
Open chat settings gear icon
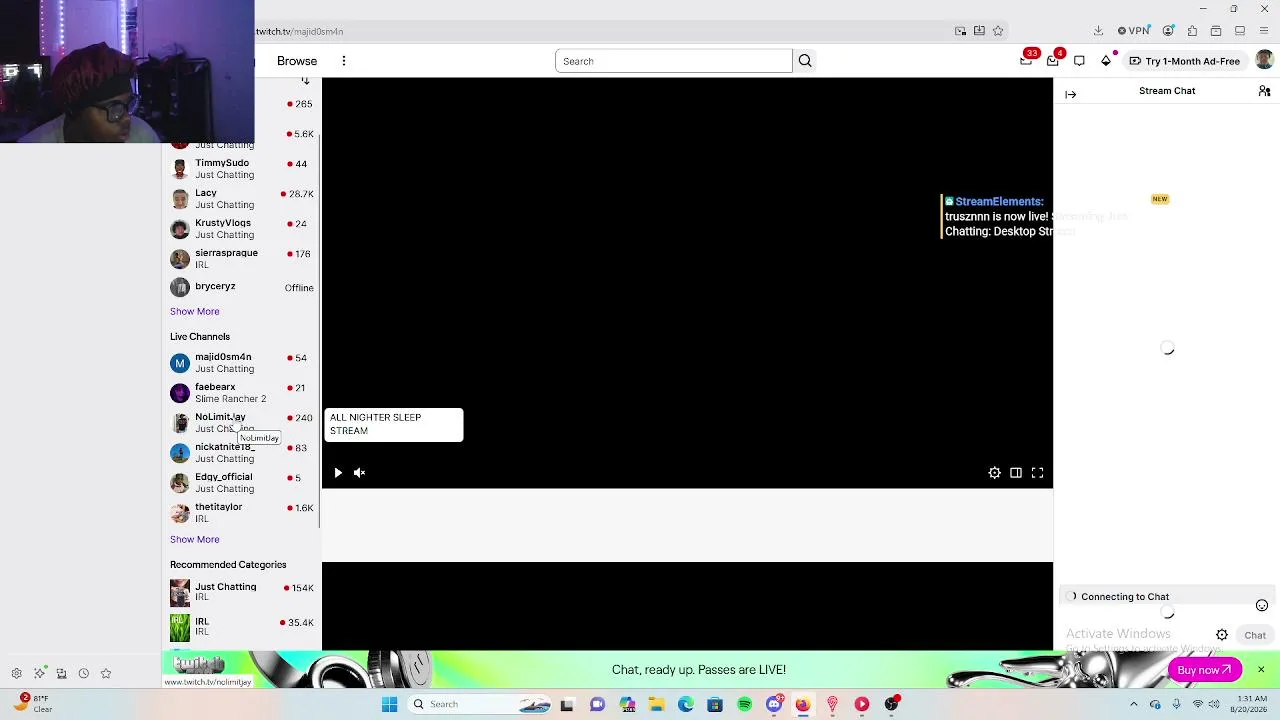[1222, 635]
